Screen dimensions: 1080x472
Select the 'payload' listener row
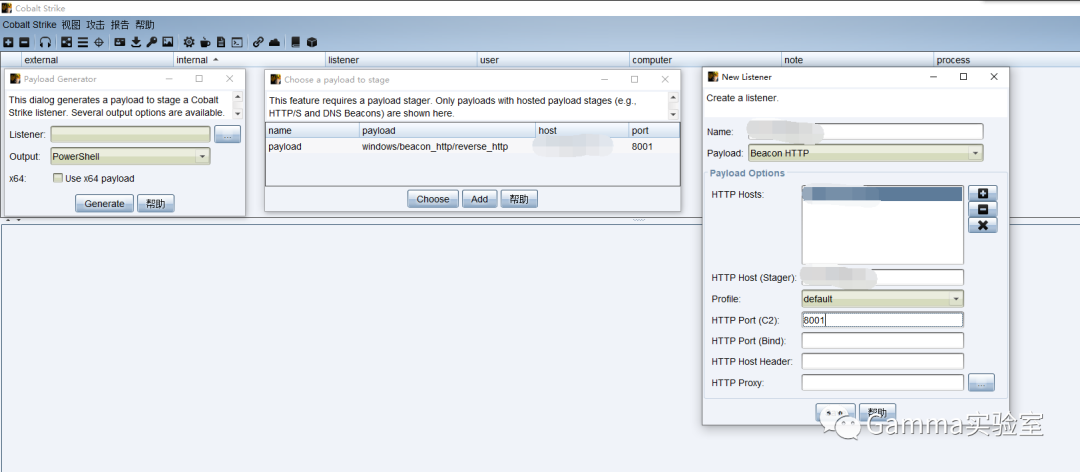472,147
